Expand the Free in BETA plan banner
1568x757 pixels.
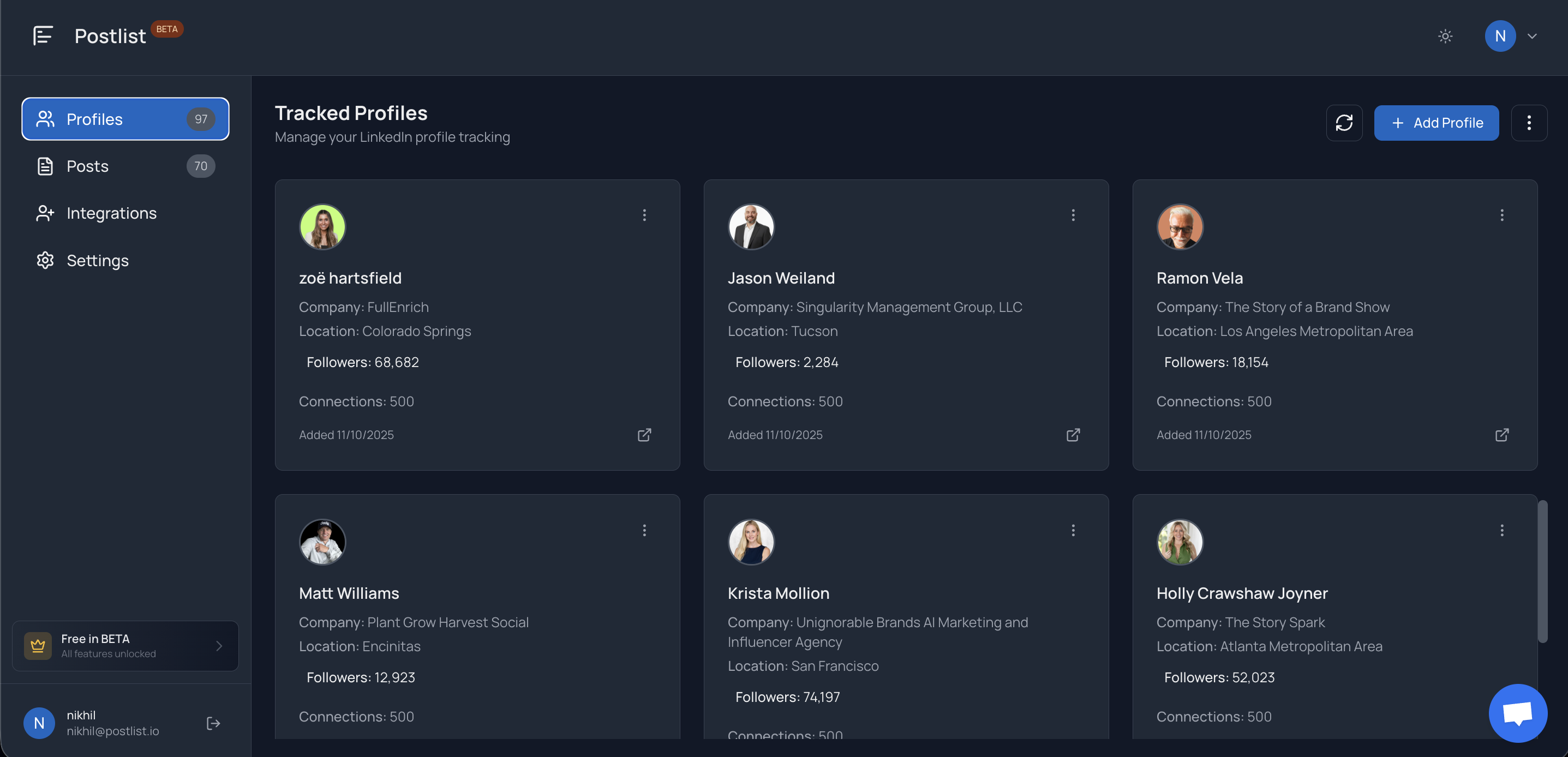point(219,646)
